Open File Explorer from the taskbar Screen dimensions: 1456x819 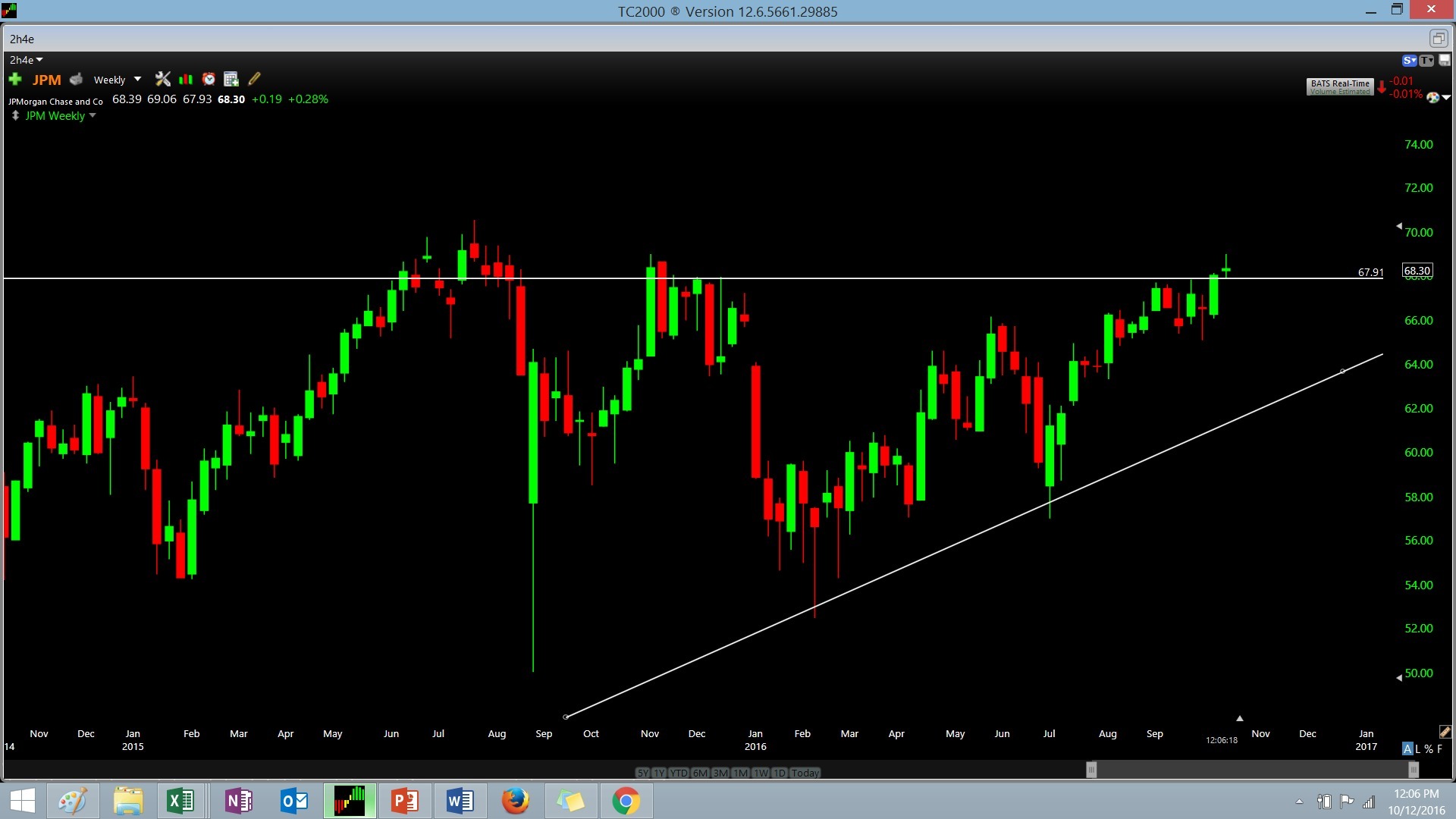[x=128, y=801]
